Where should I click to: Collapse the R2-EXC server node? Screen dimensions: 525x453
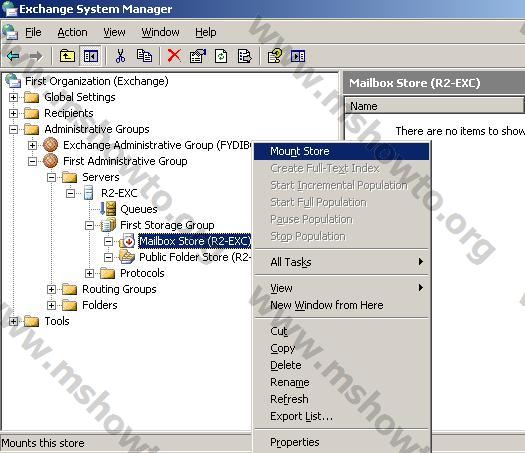click(70, 193)
